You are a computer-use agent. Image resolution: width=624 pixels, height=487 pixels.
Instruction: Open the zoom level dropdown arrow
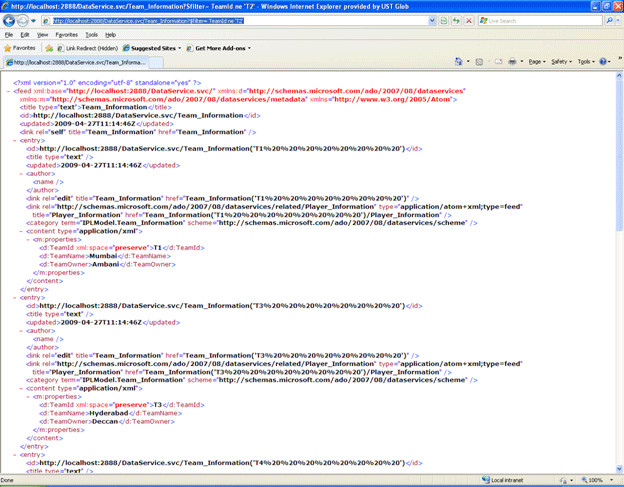[x=612, y=480]
